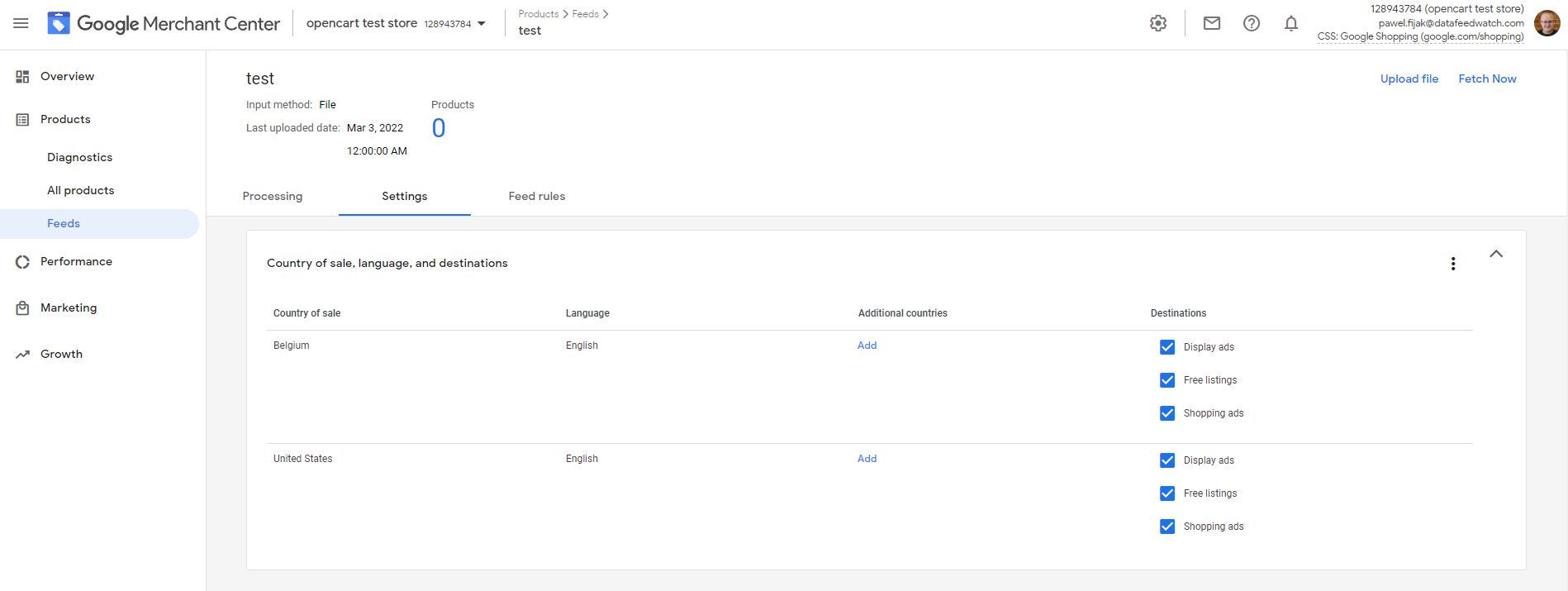Collapse the country of sale settings card

point(1496,254)
